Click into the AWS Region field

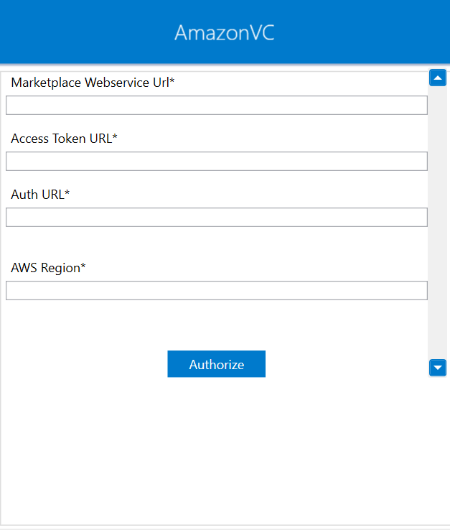tap(217, 290)
